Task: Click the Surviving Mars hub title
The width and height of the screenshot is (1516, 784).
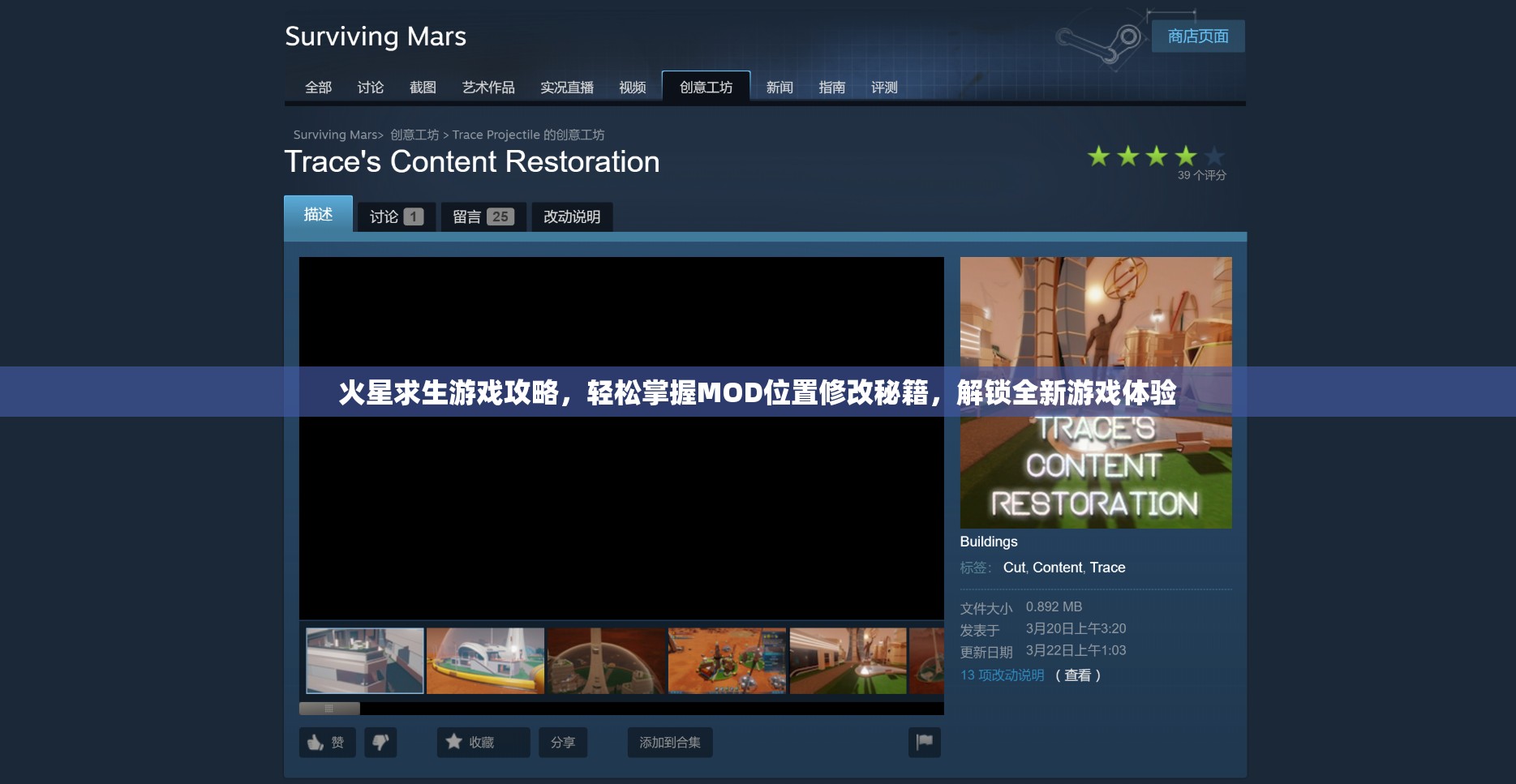Action: (x=376, y=36)
